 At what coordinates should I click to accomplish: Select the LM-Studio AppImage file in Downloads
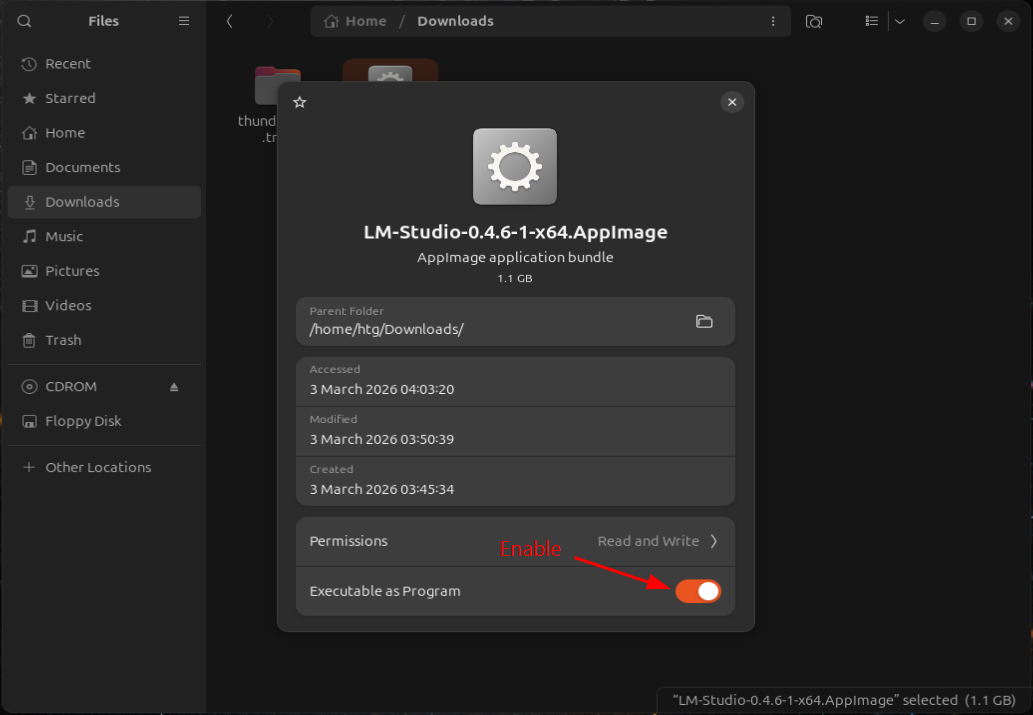pyautogui.click(x=390, y=70)
